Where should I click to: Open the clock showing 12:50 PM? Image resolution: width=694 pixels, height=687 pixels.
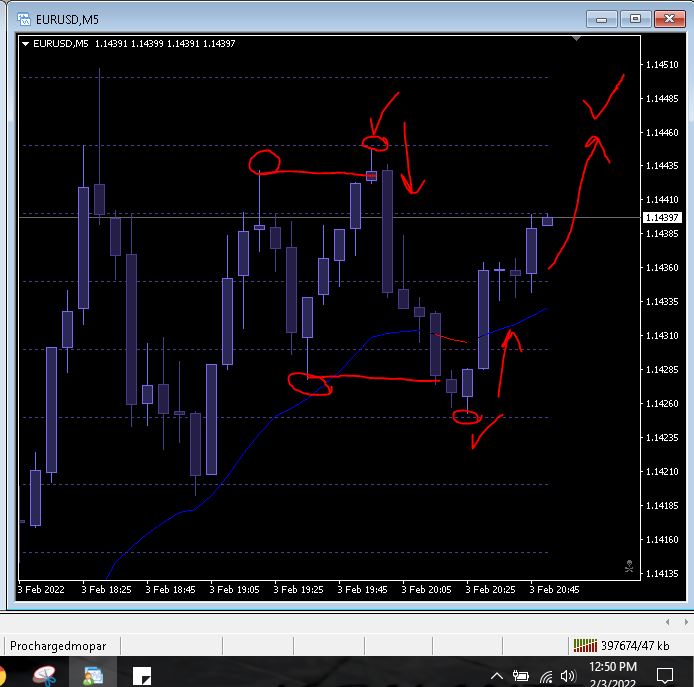pos(613,667)
